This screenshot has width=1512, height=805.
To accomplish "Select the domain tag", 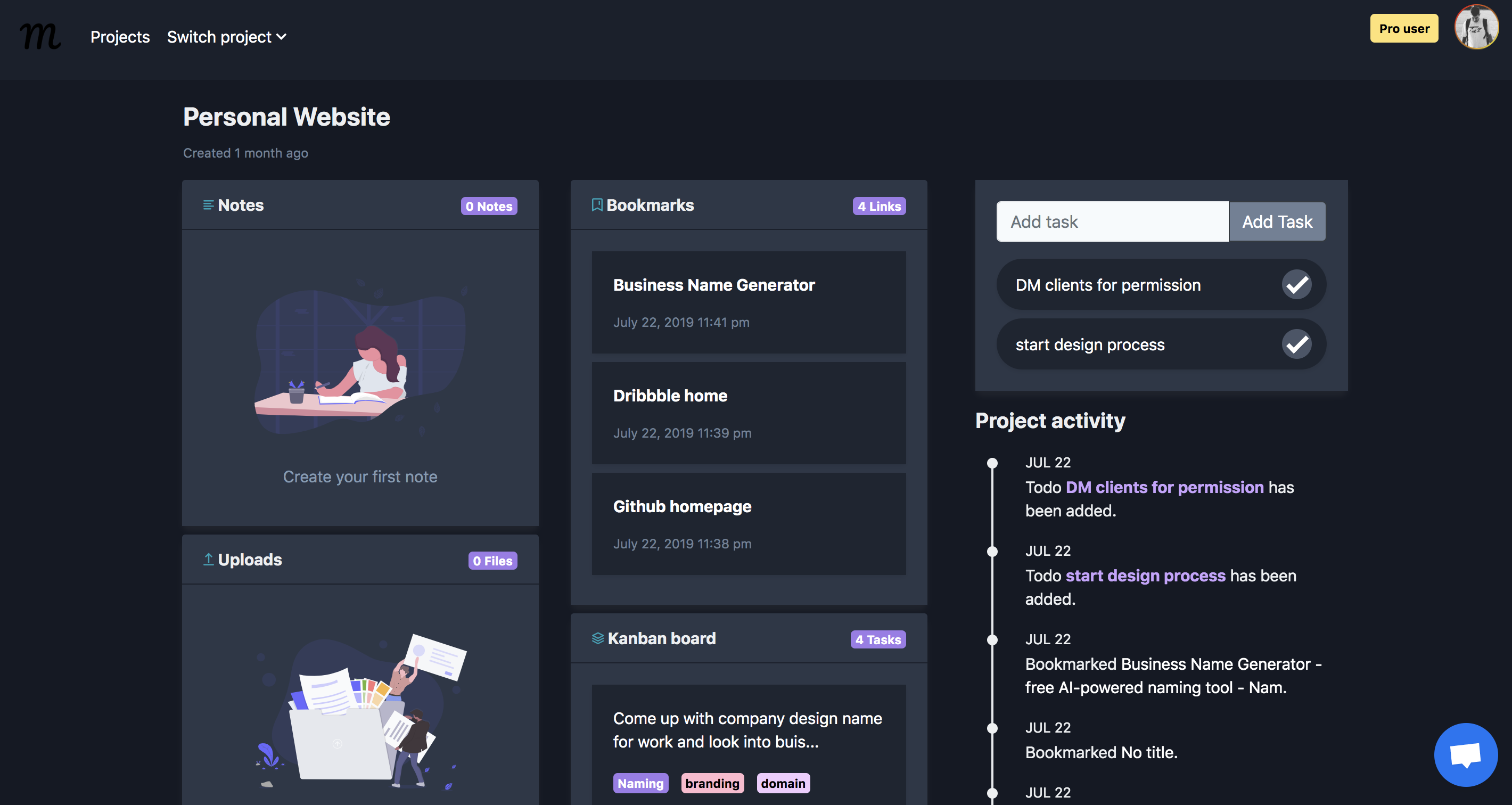I will tap(783, 783).
